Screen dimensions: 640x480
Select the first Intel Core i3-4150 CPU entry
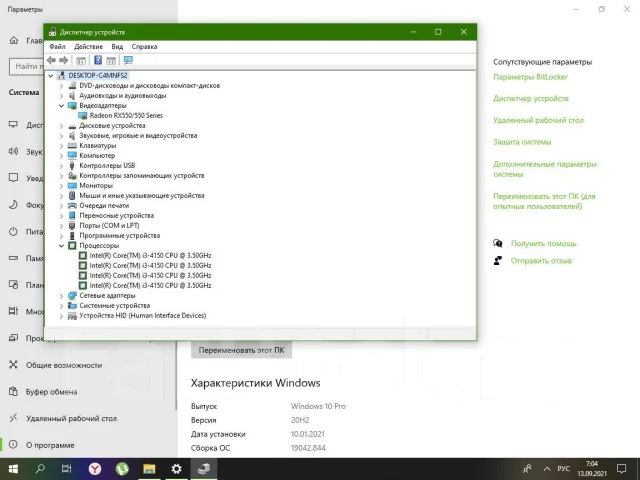point(150,256)
